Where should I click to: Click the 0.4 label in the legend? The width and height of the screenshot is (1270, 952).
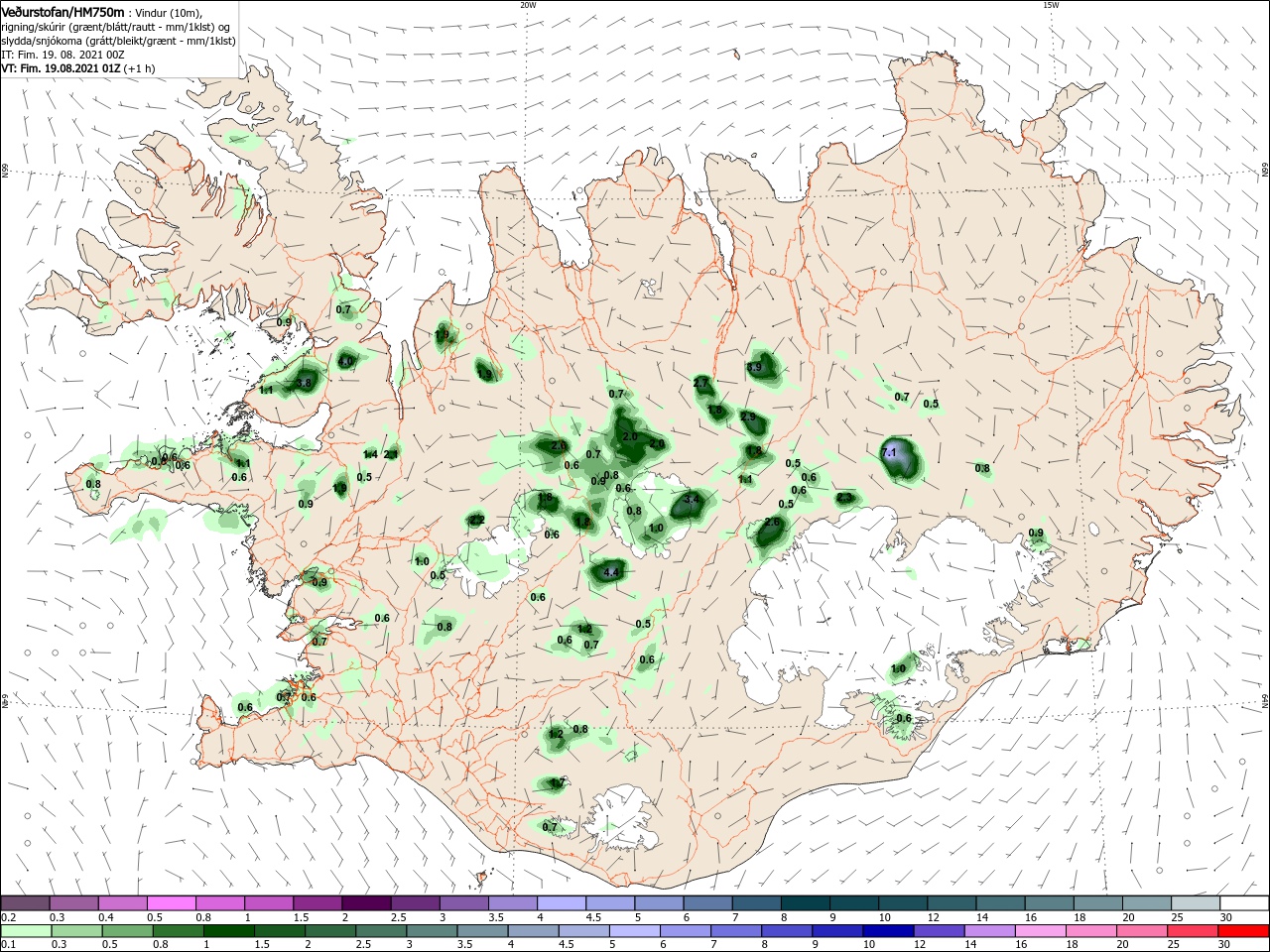pyautogui.click(x=106, y=918)
